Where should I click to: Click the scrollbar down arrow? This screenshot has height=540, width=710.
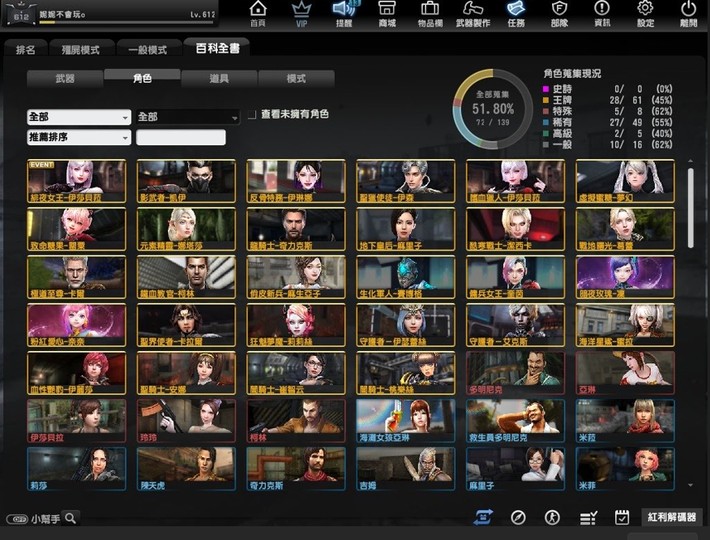690,485
